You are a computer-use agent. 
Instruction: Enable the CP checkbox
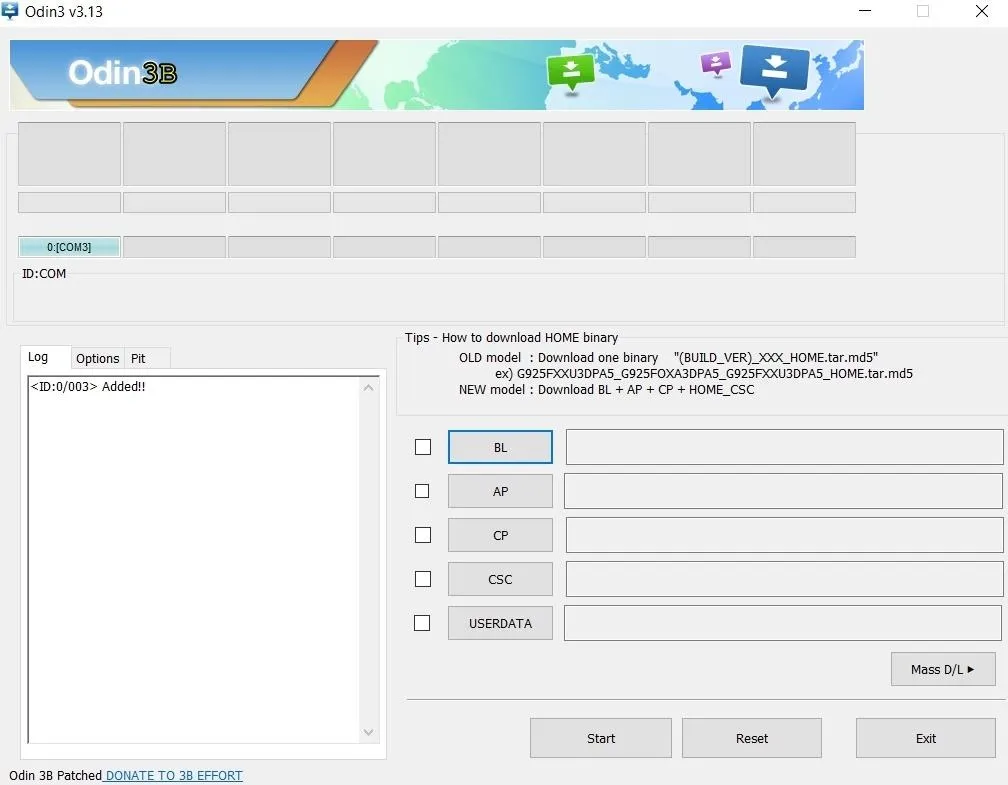point(423,535)
